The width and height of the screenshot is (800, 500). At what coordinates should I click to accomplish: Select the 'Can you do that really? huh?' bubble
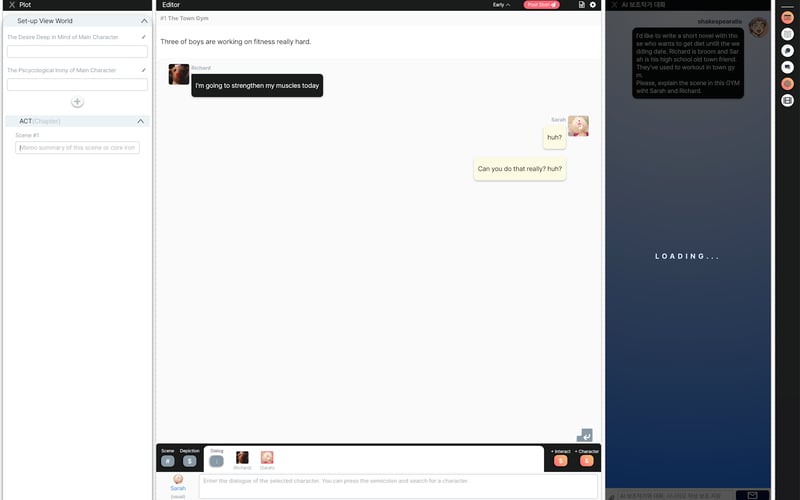[519, 169]
